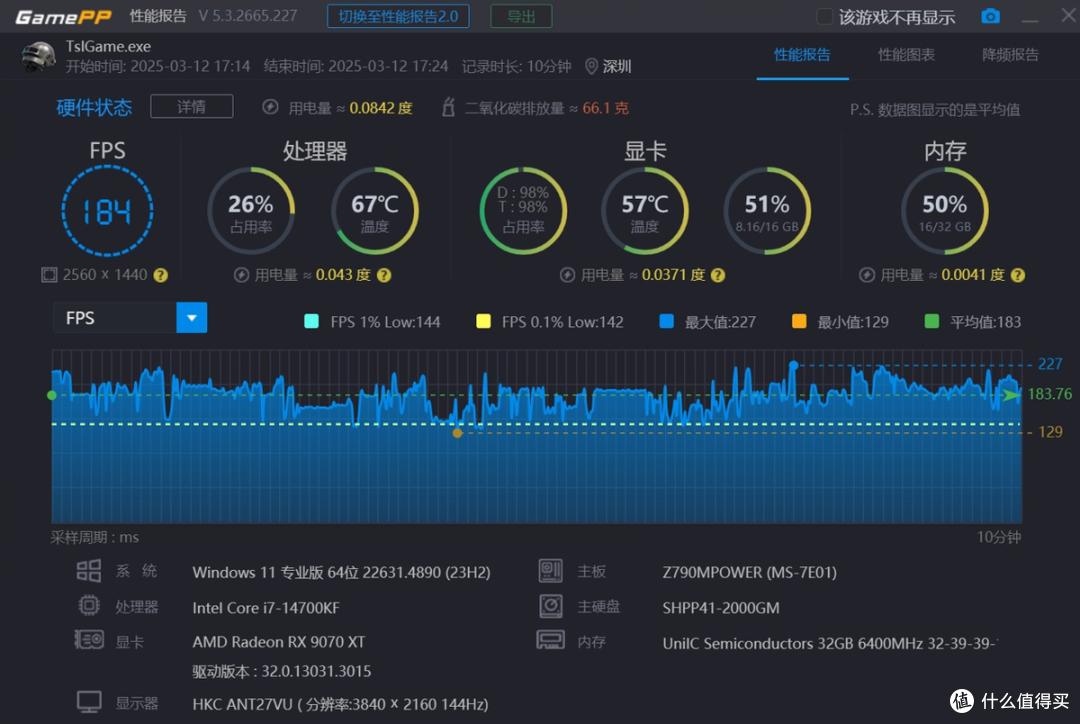Click the location pin icon beside 深圳
The height and width of the screenshot is (724, 1080).
coord(591,66)
